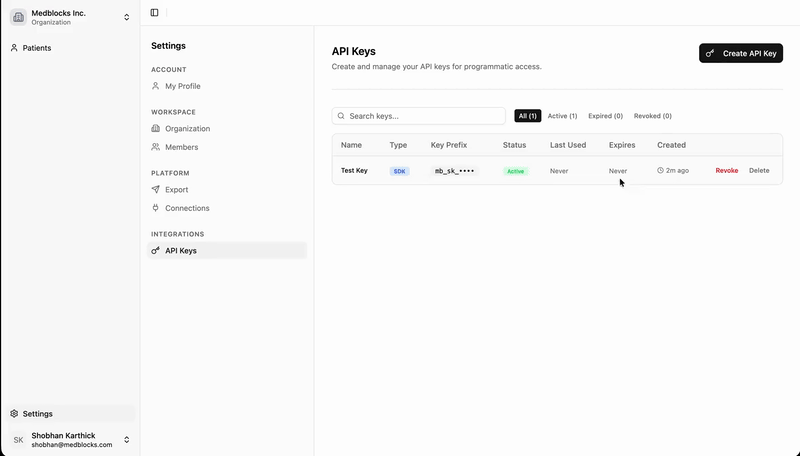Click the Key Prefix column header
This screenshot has width=800, height=456.
448,145
